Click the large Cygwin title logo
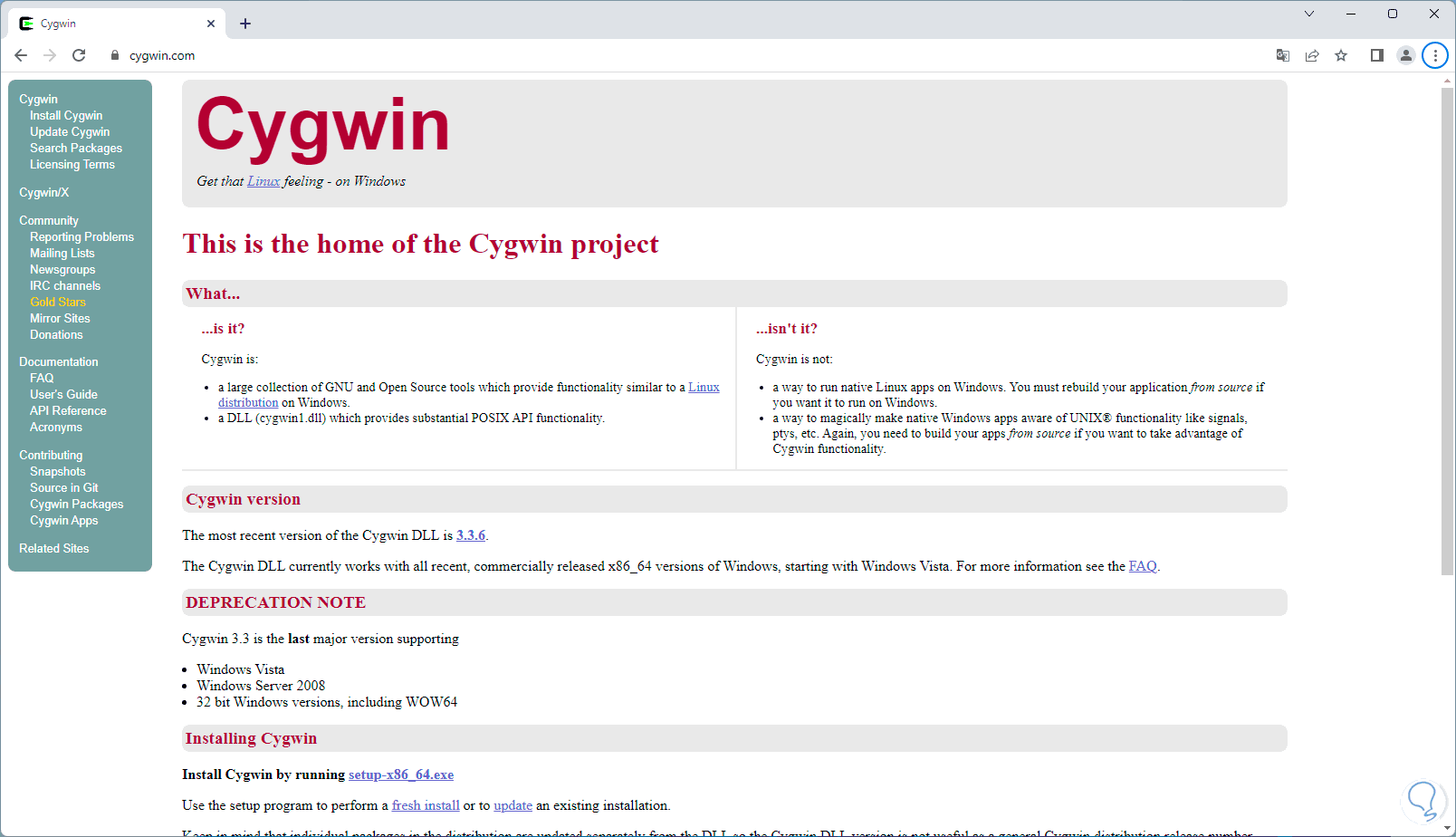Image resolution: width=1456 pixels, height=837 pixels. (323, 127)
